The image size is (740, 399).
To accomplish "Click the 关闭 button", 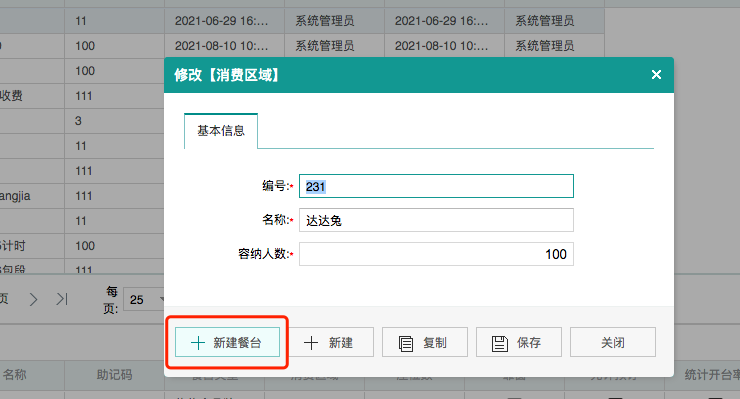I will pyautogui.click(x=613, y=342).
